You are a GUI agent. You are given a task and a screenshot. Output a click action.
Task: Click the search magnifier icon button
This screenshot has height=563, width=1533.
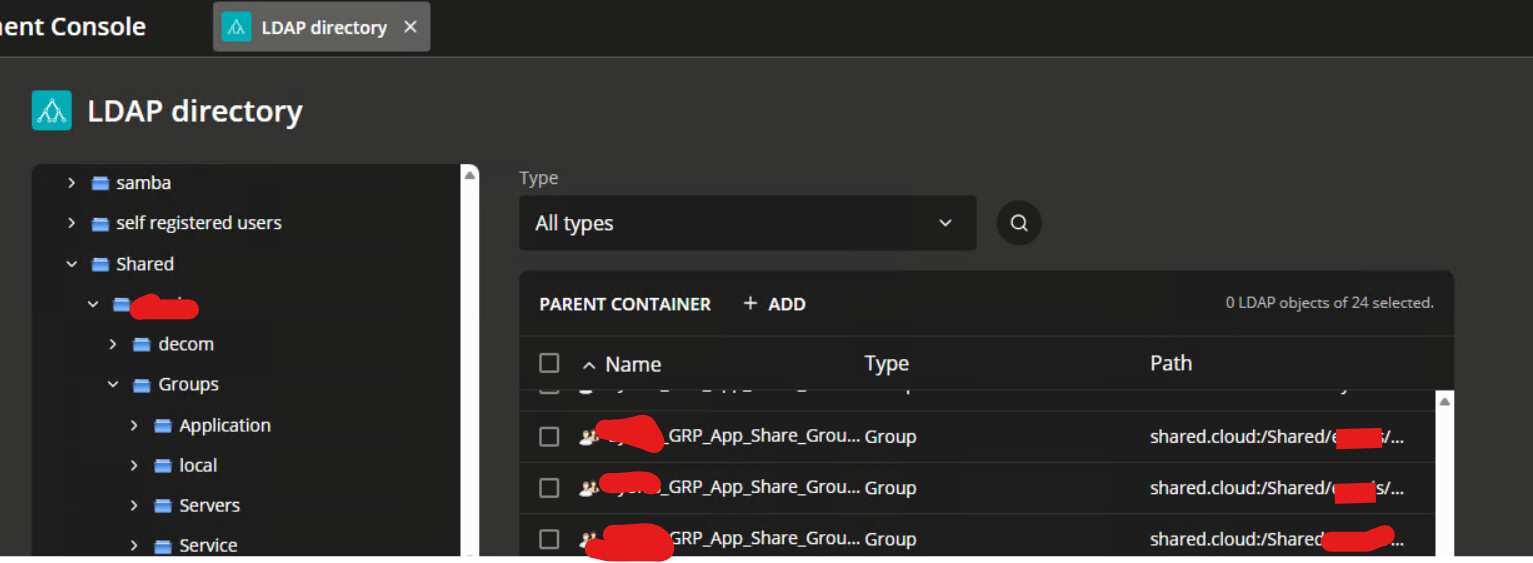[1018, 223]
